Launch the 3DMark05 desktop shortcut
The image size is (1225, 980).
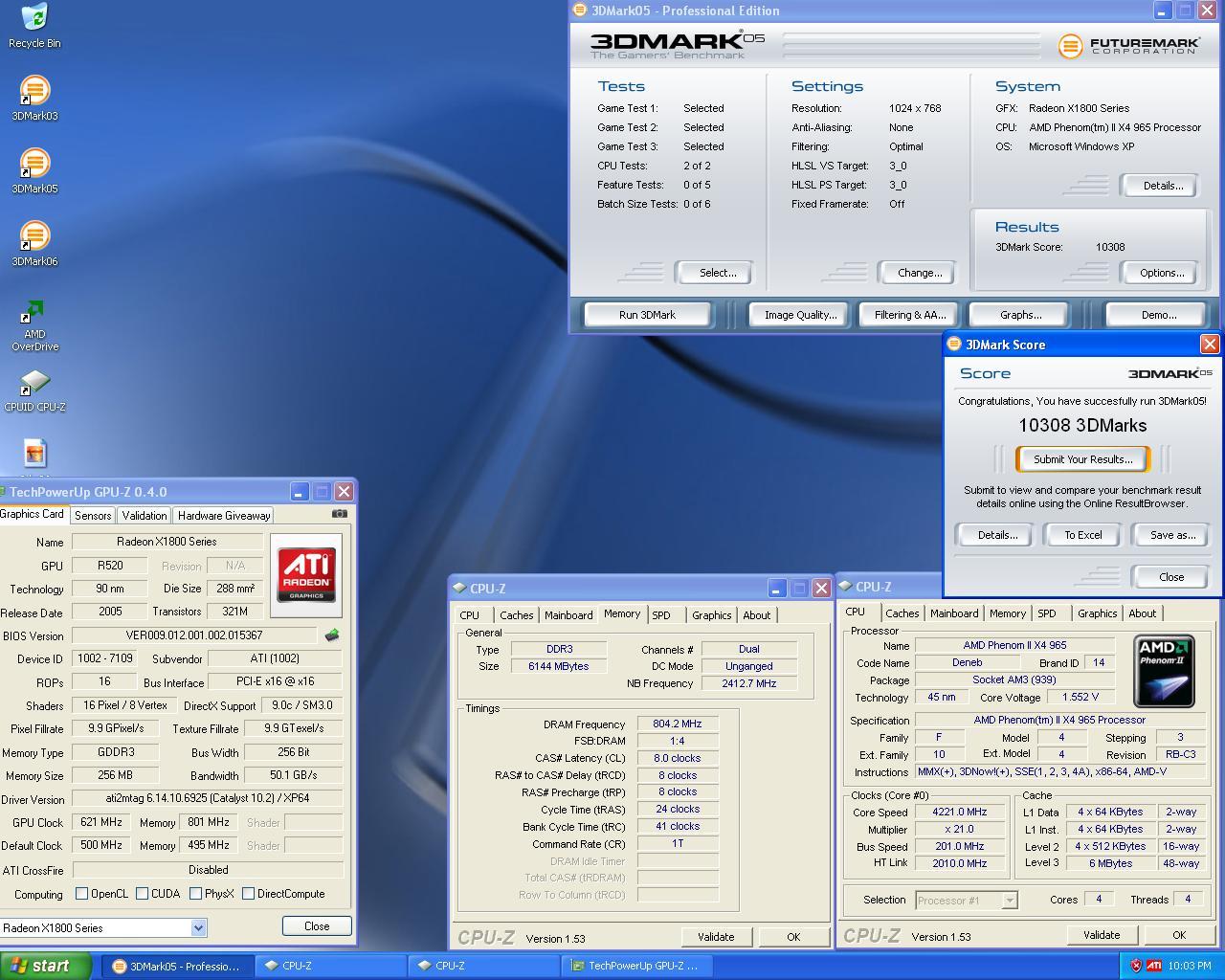[x=34, y=171]
